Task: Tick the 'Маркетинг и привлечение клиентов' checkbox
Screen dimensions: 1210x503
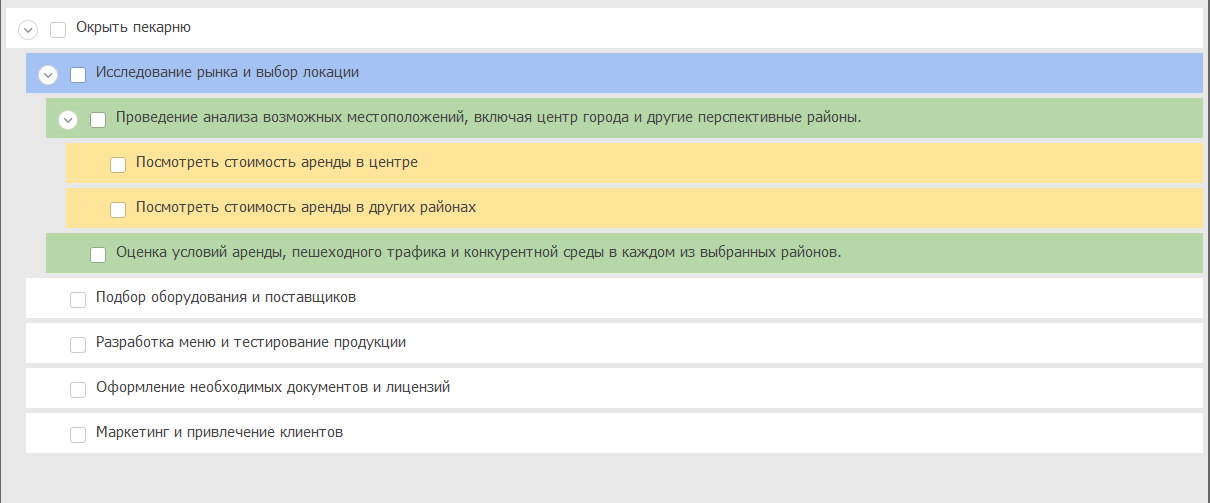Action: pyautogui.click(x=78, y=434)
